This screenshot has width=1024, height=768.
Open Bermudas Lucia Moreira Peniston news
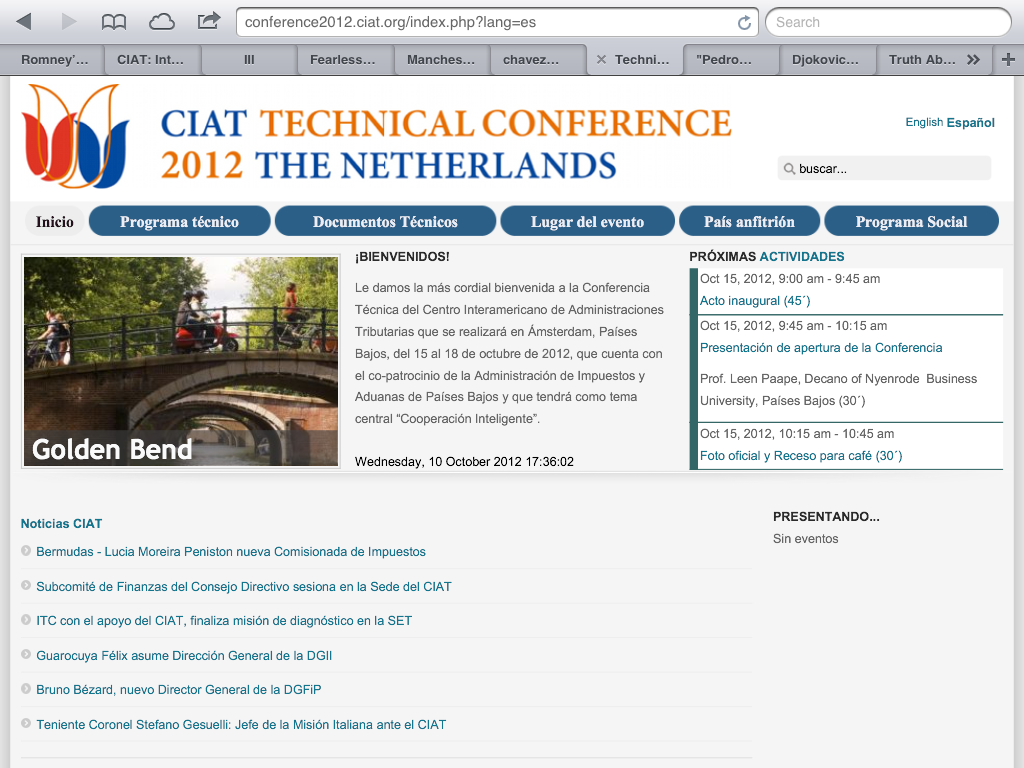point(231,552)
